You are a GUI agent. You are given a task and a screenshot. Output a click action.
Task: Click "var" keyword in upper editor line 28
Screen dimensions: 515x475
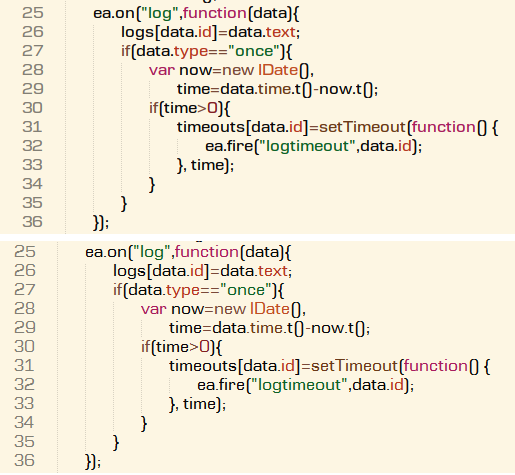[162, 70]
